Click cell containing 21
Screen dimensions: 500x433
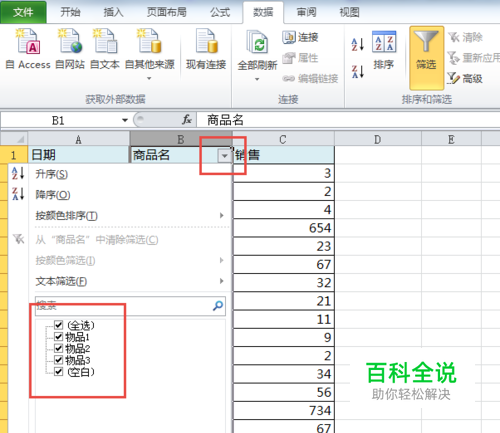click(283, 301)
